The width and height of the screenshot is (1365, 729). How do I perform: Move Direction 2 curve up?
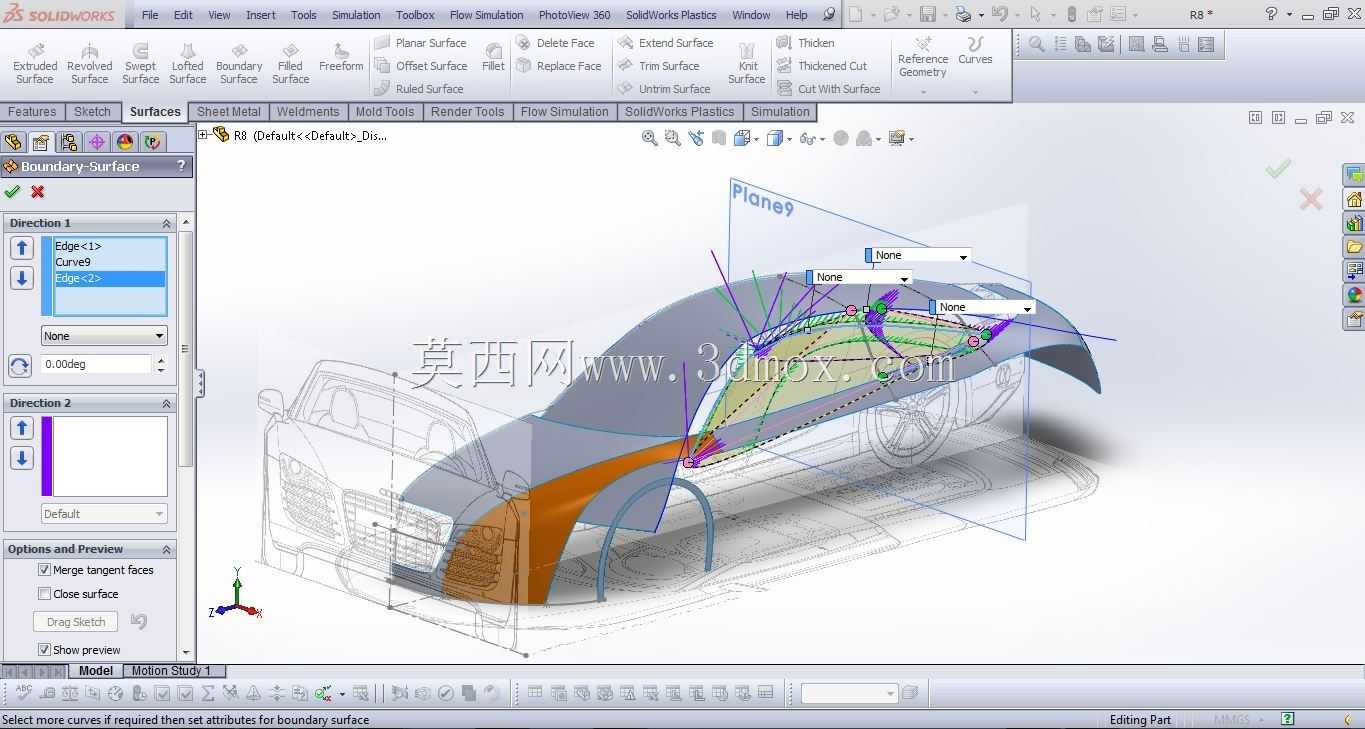pyautogui.click(x=22, y=428)
